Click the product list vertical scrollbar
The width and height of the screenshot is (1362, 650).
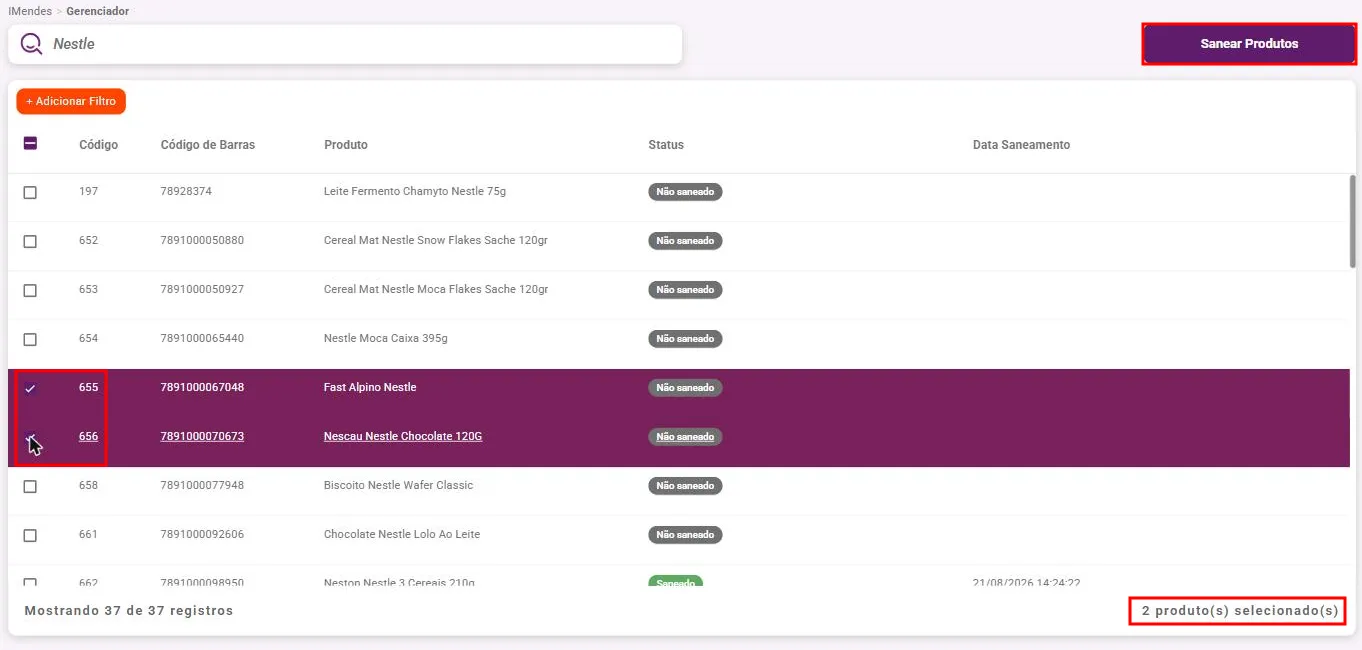(1352, 222)
